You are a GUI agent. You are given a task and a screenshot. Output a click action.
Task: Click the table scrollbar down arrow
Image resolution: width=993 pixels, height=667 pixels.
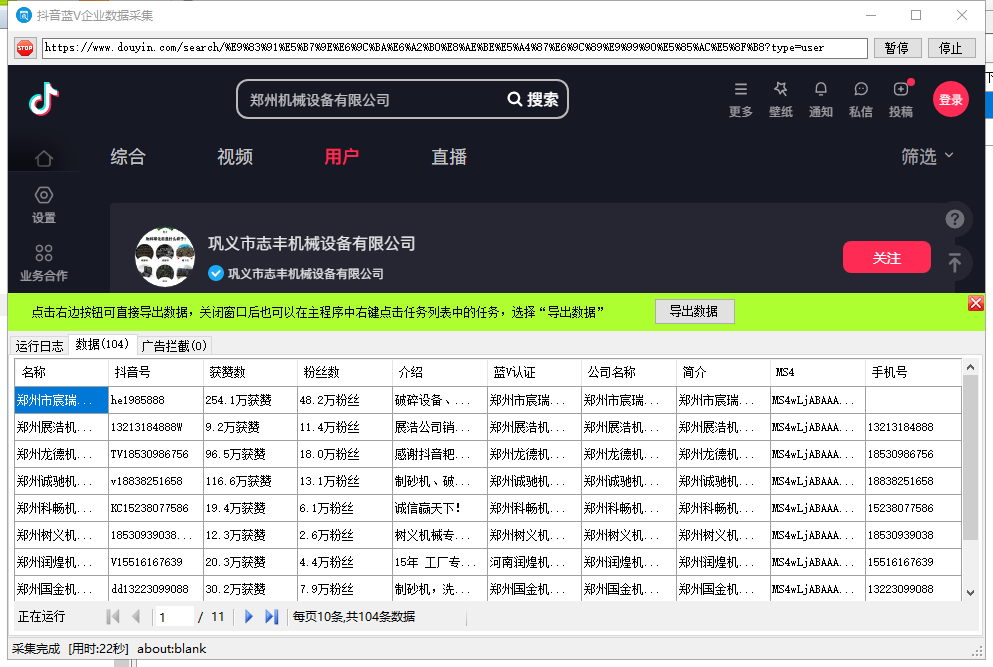(x=970, y=593)
